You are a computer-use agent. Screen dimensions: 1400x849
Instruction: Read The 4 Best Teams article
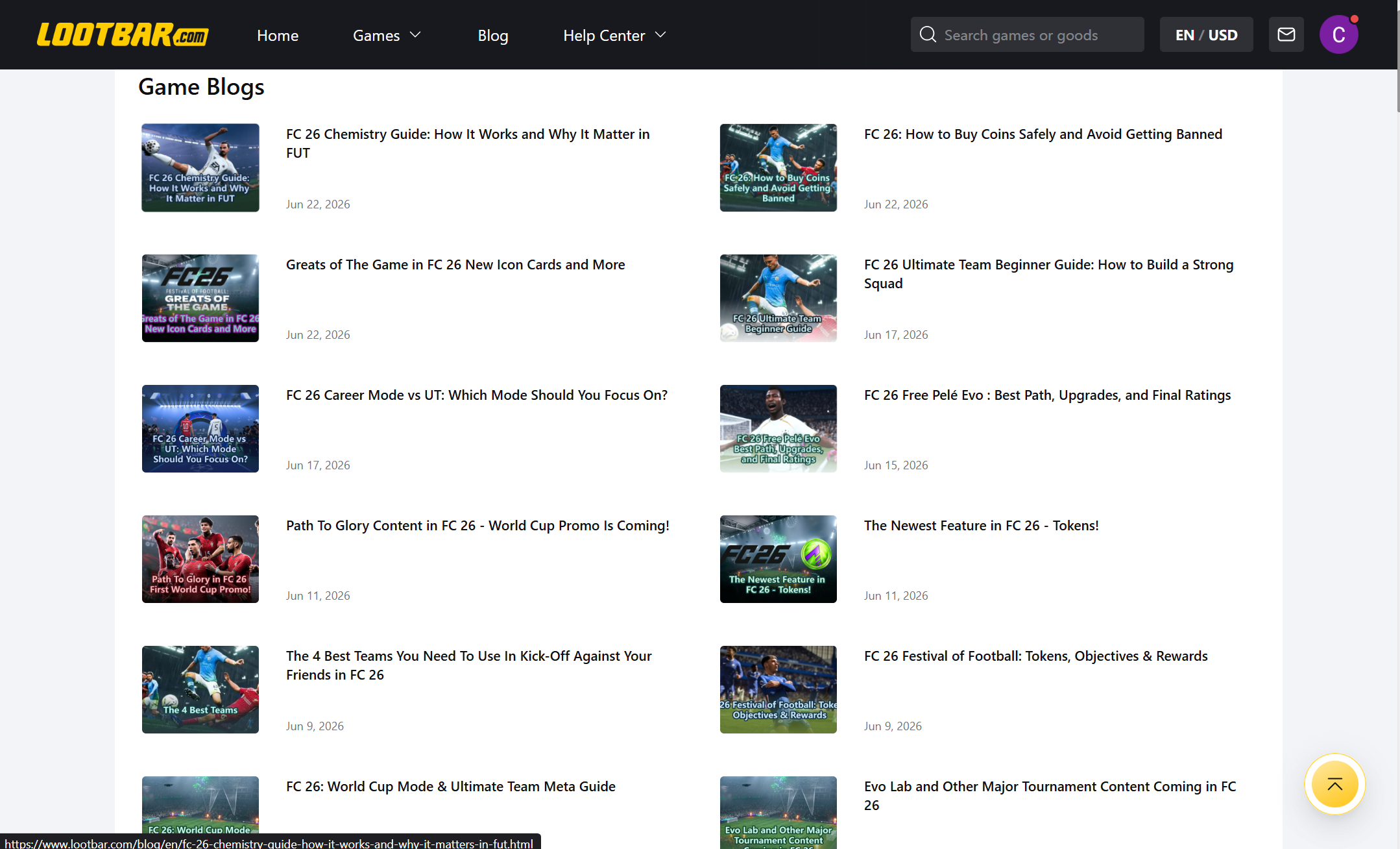(469, 665)
